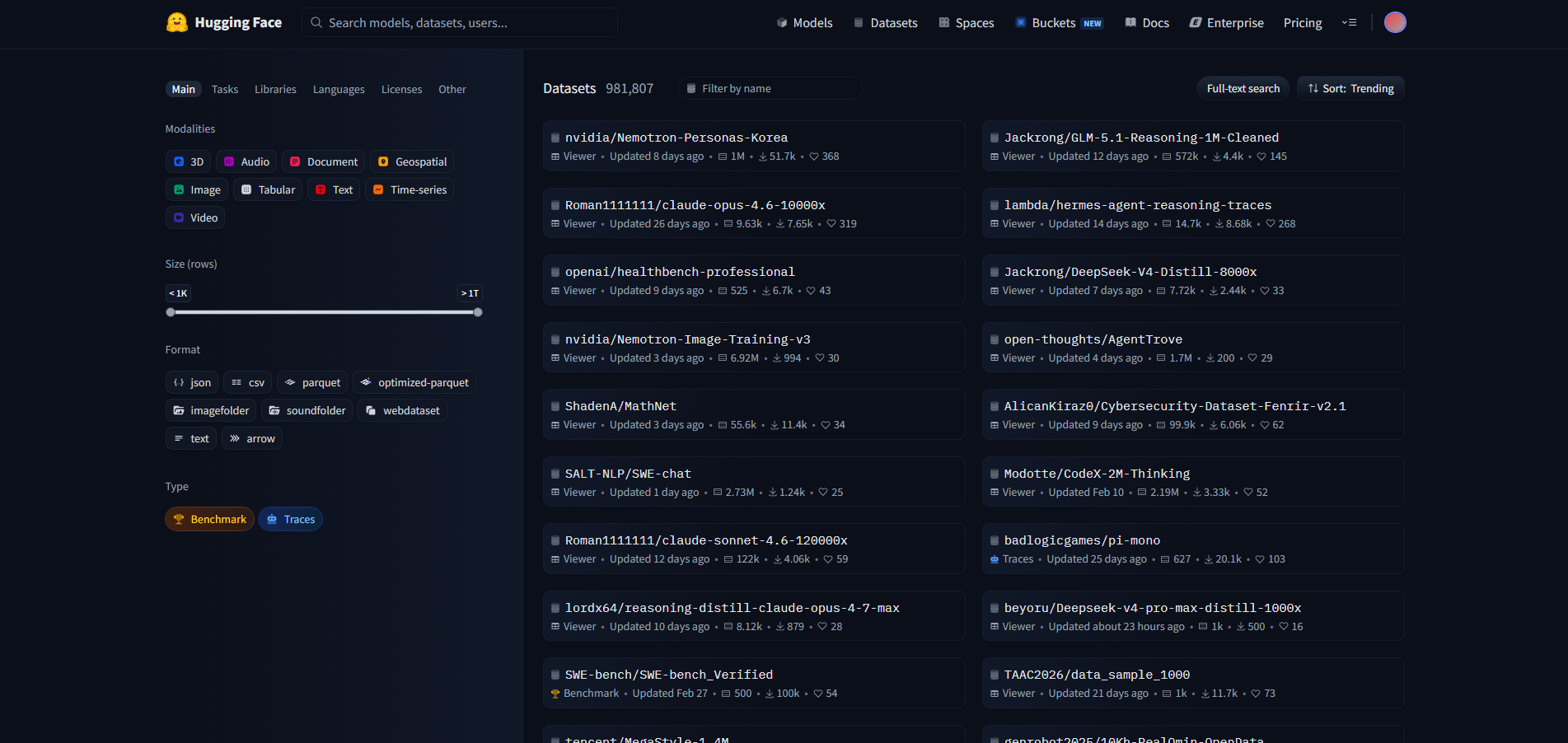Open nvidia/Nemotron-Personas-Korea dataset

point(754,146)
